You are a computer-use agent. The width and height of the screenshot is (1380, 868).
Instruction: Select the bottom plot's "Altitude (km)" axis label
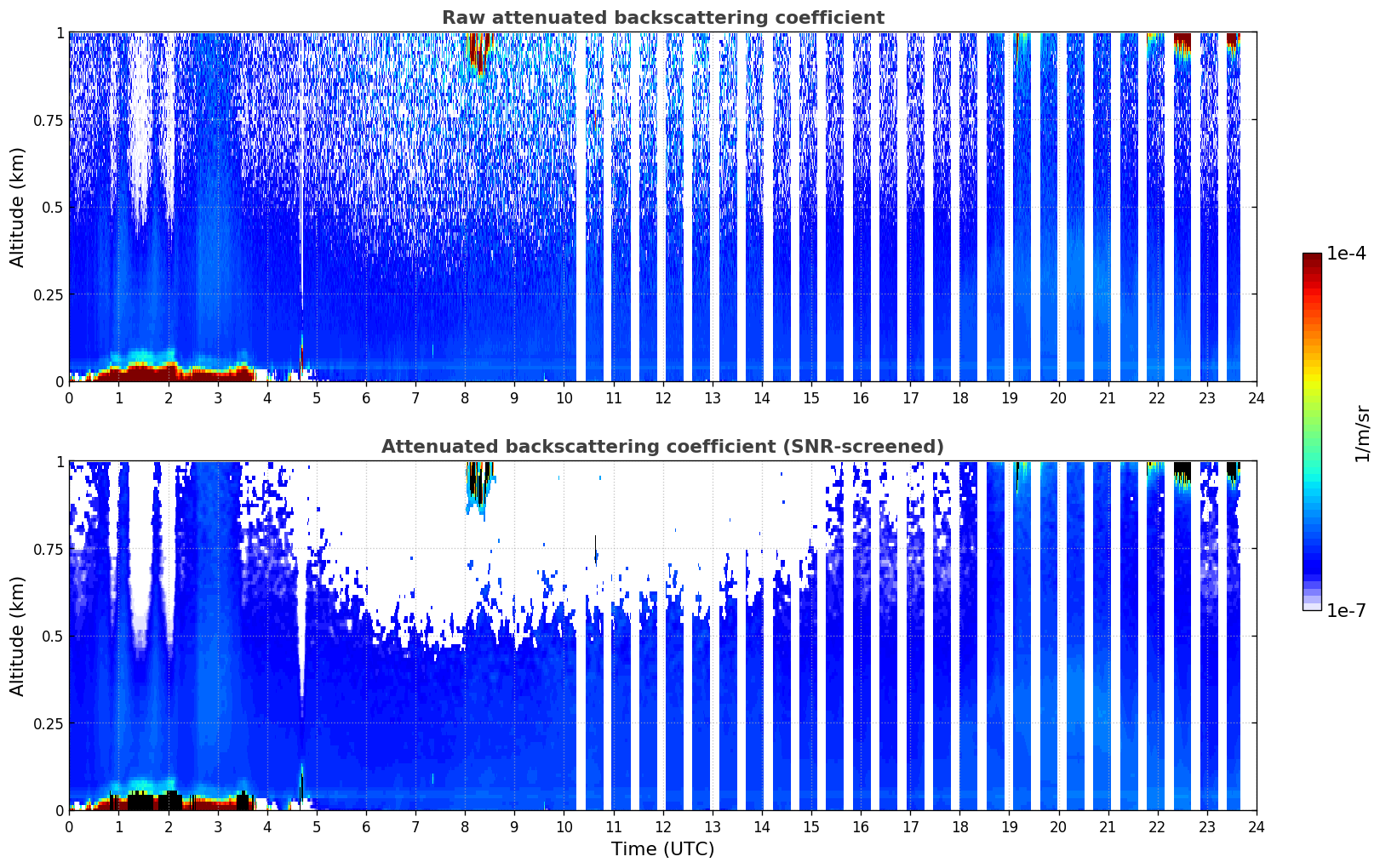click(18, 636)
